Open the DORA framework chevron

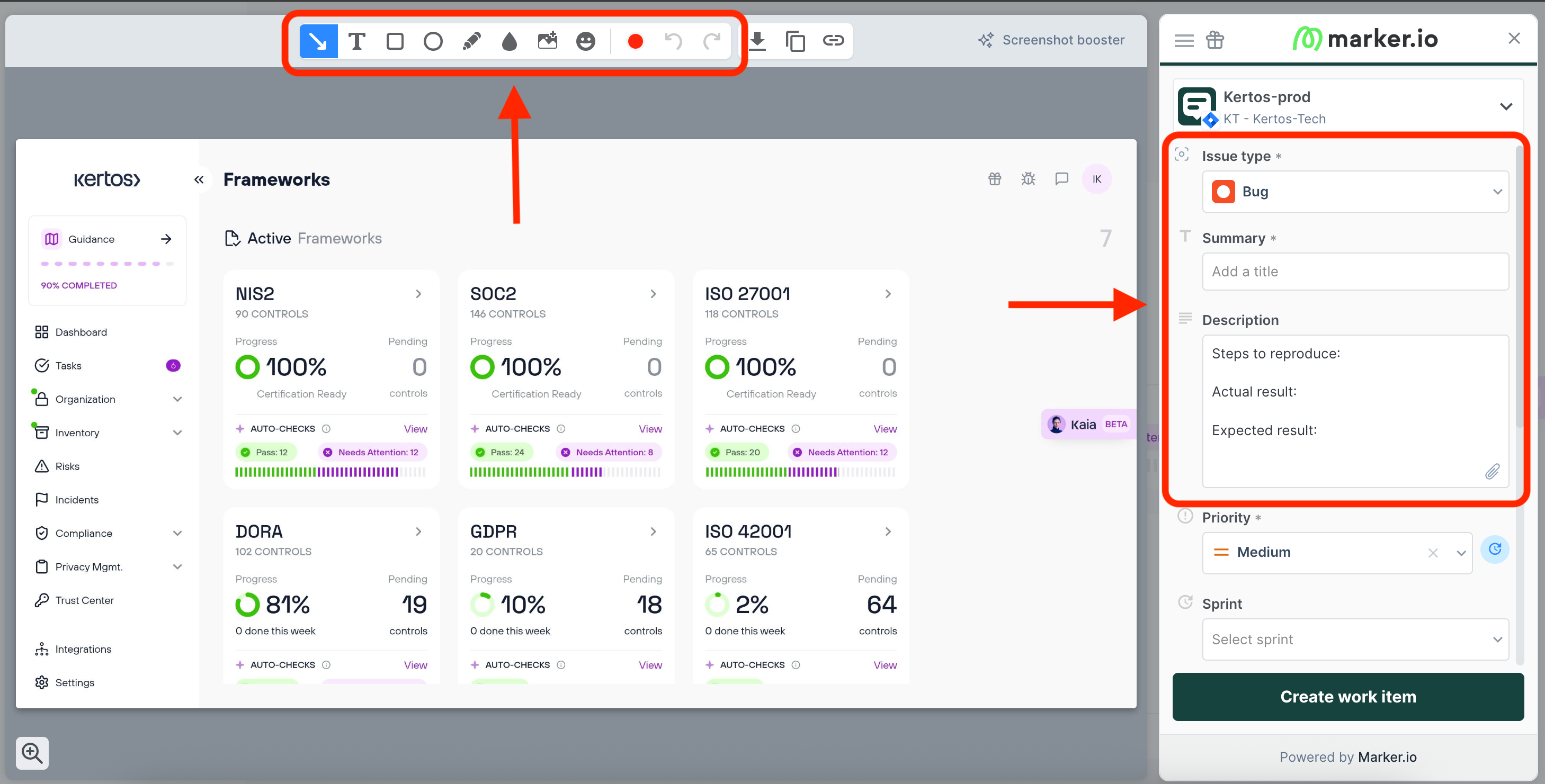point(418,531)
